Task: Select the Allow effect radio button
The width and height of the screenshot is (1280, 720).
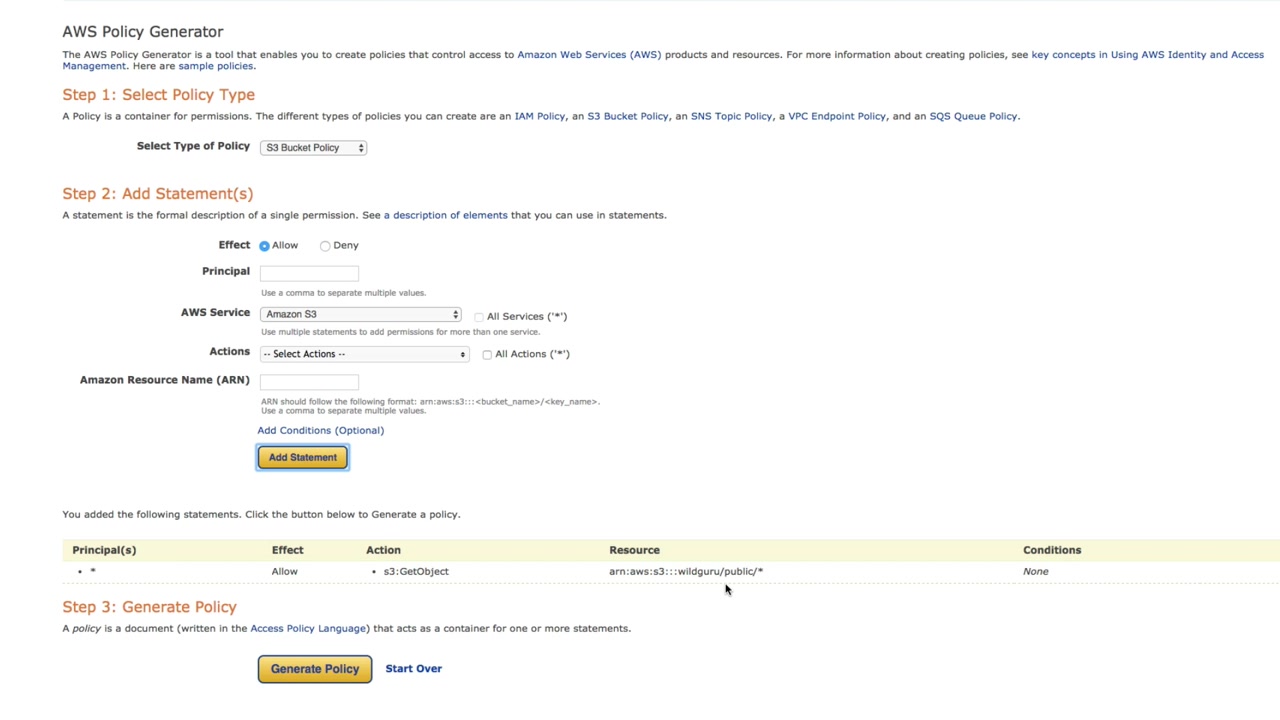Action: pyautogui.click(x=264, y=246)
